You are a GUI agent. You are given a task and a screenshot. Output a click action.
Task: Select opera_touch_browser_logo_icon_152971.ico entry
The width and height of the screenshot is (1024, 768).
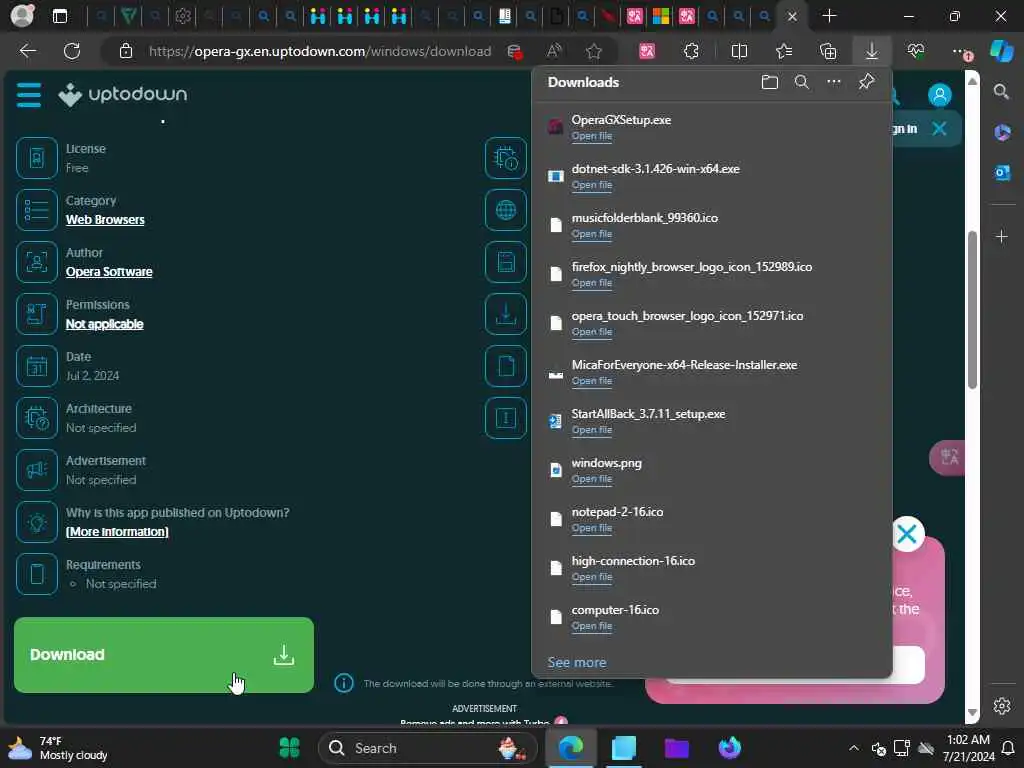coord(712,323)
